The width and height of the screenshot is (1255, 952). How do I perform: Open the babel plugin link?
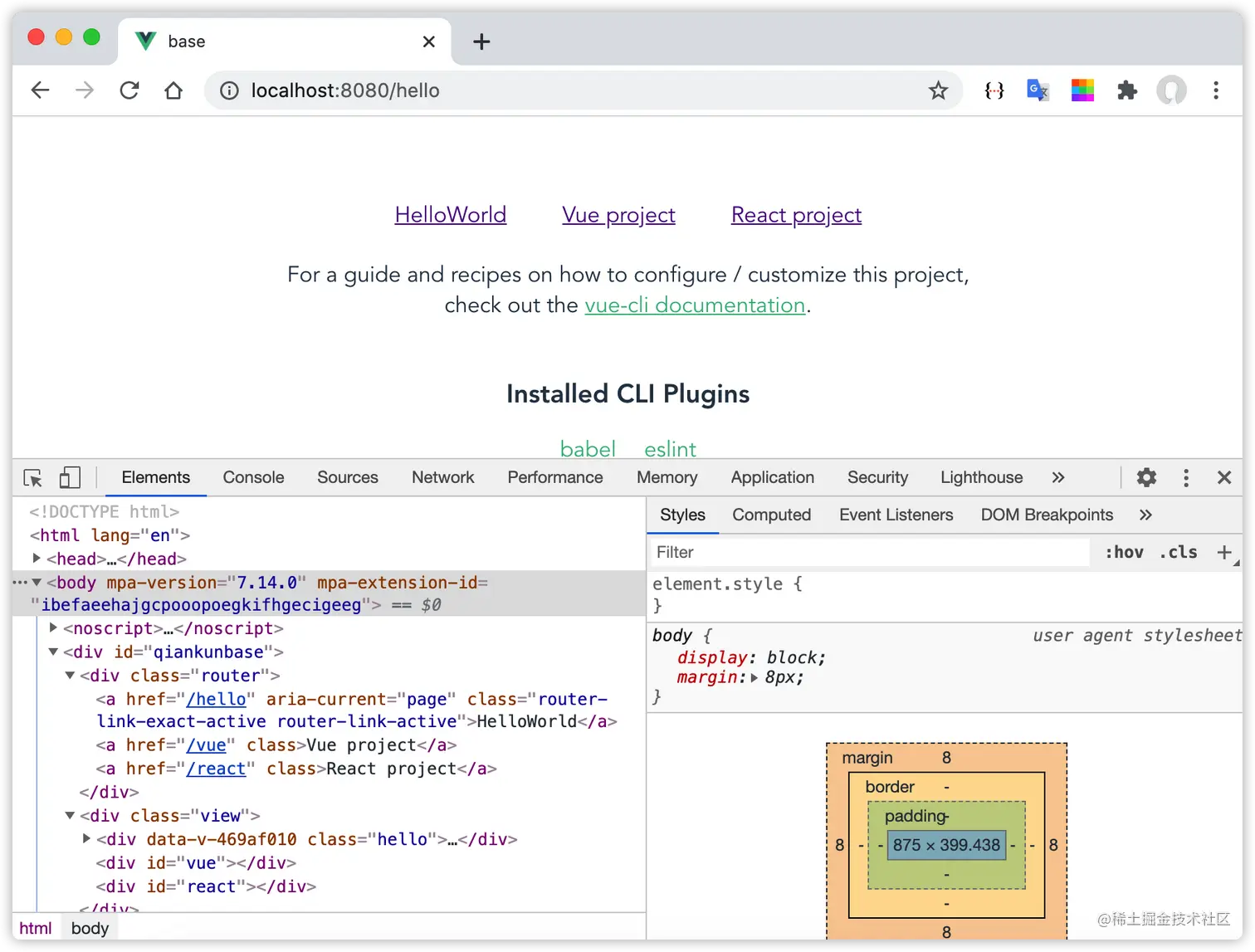pyautogui.click(x=588, y=449)
